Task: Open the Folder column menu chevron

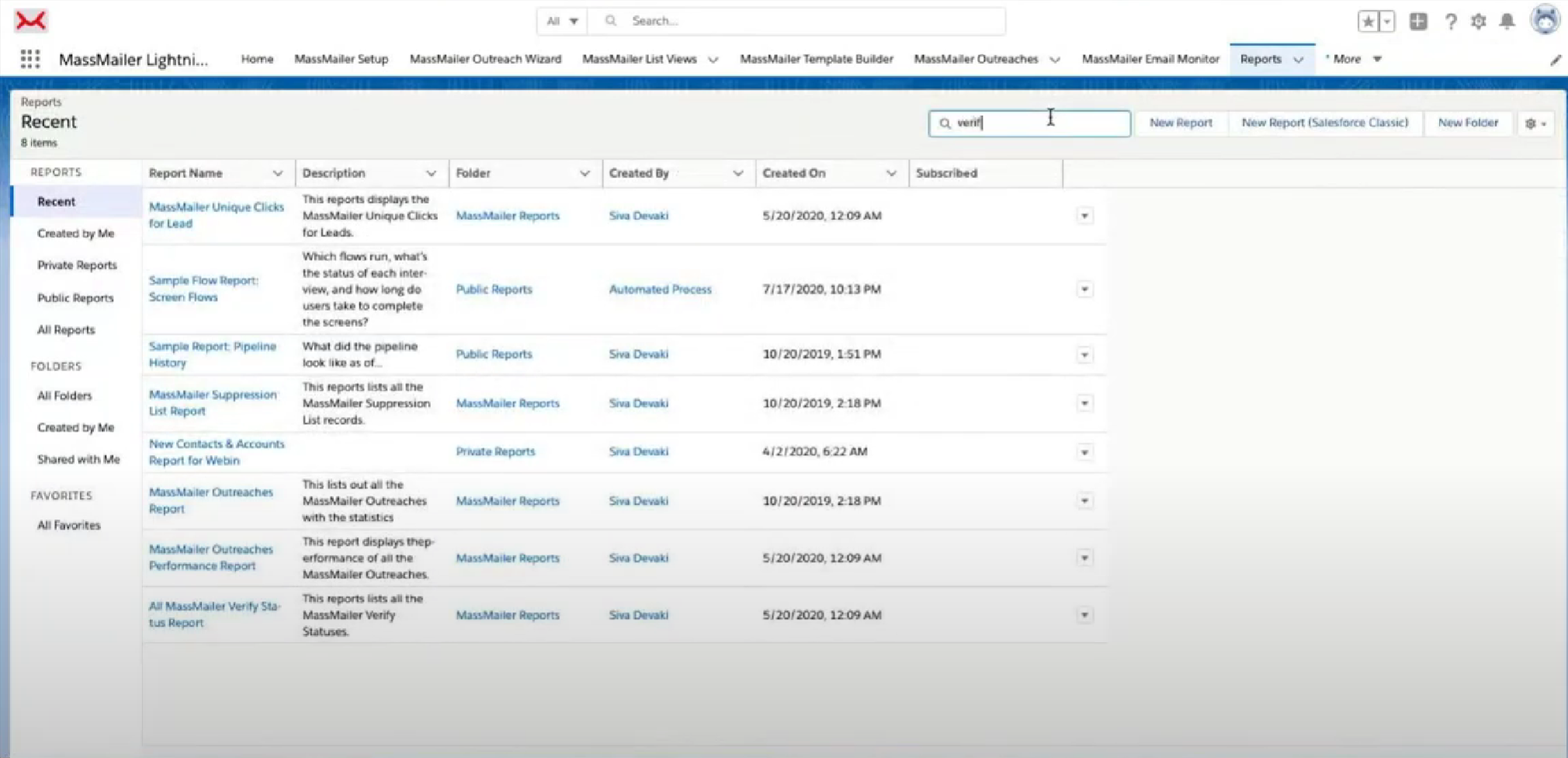Action: coord(585,174)
